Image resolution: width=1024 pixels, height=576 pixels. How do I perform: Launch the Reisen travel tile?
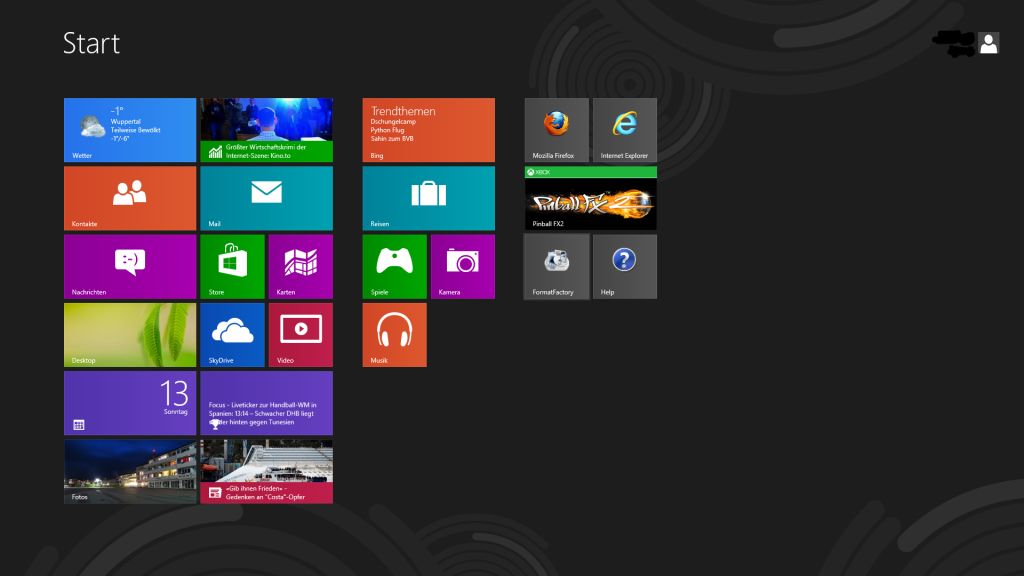(428, 198)
